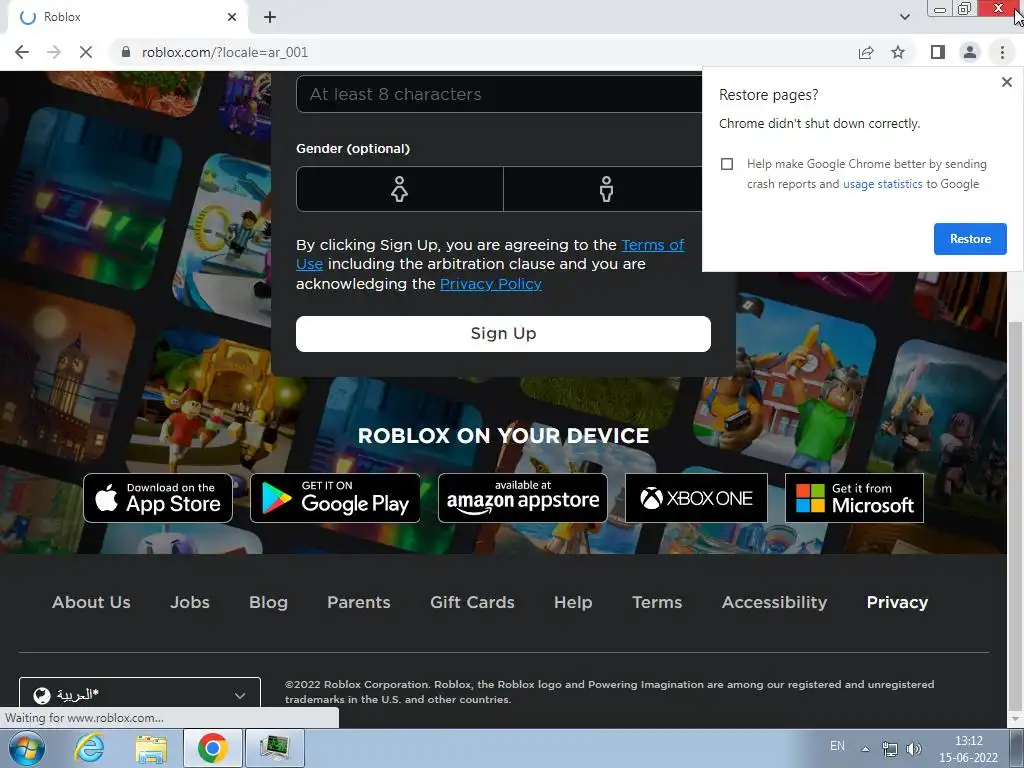Select the female gender option
The image size is (1024, 768).
(x=400, y=189)
